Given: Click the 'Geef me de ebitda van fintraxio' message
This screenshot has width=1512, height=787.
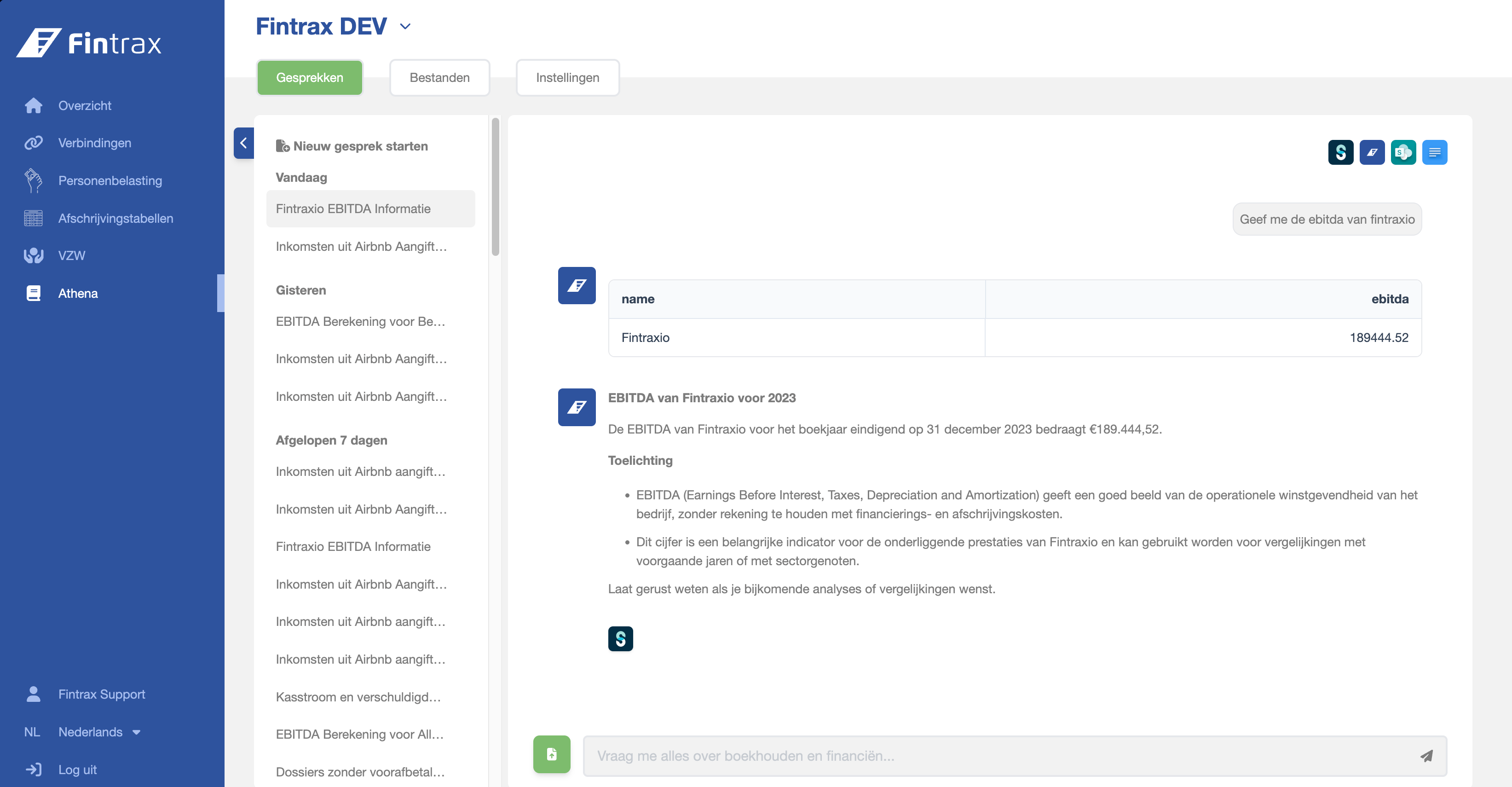Looking at the screenshot, I should tap(1327, 220).
